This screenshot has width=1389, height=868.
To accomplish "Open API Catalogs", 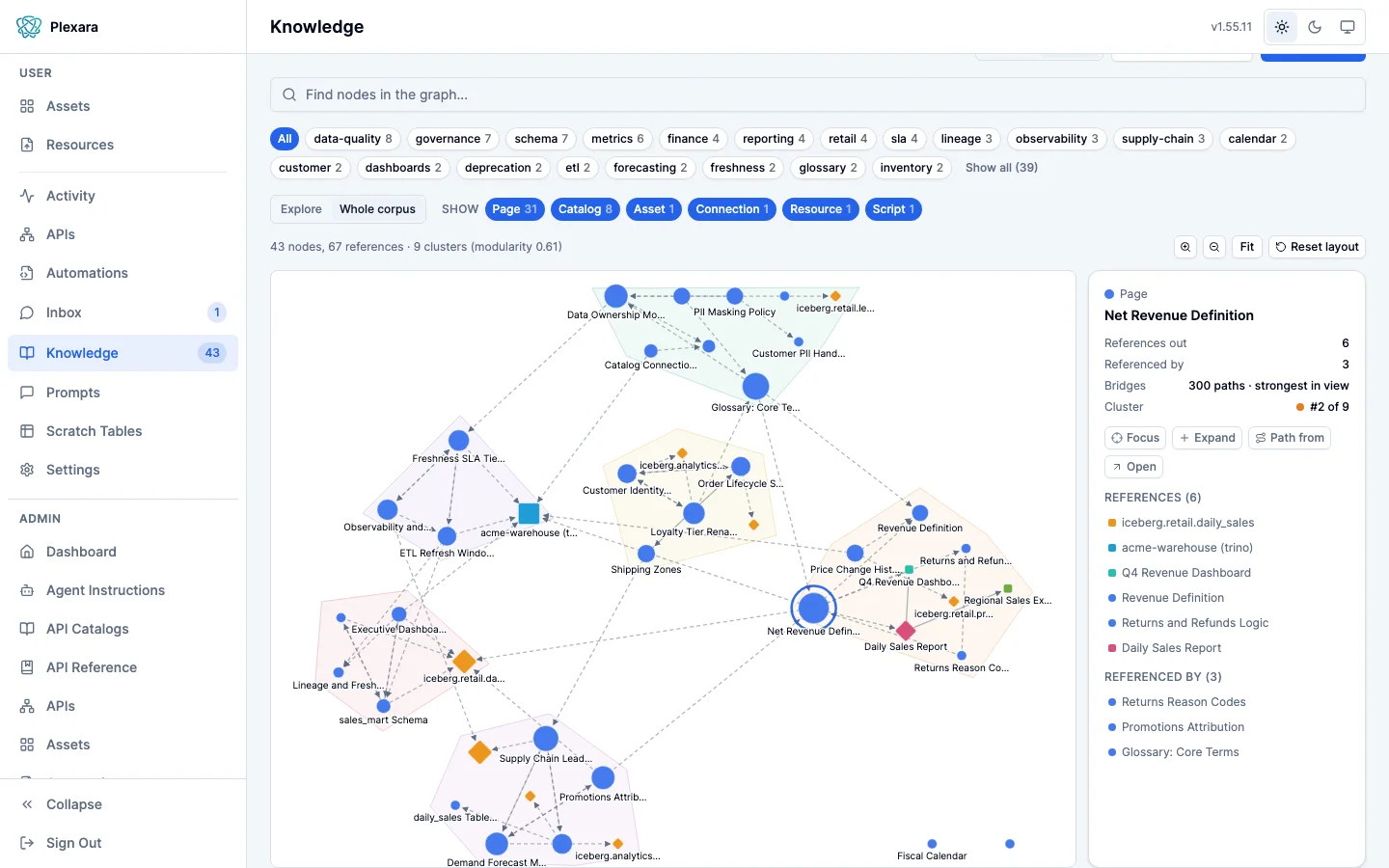I will point(123,629).
